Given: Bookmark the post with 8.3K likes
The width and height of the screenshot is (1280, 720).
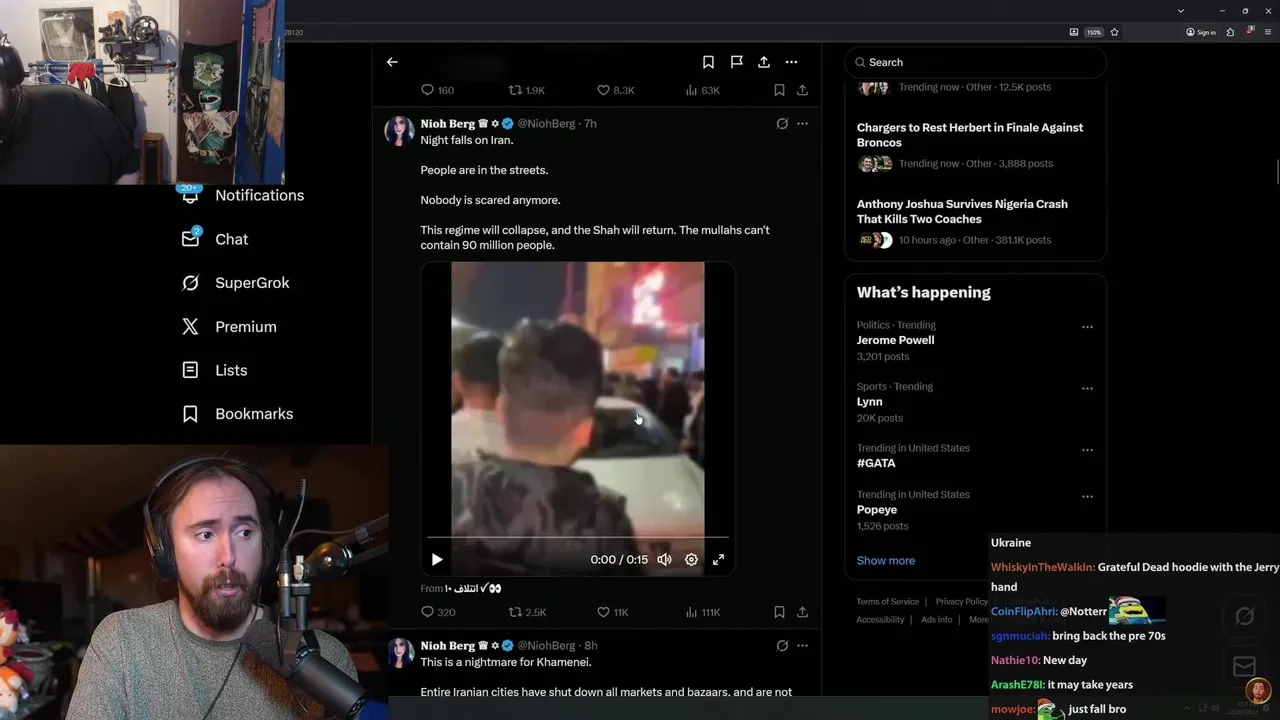Looking at the screenshot, I should coord(779,90).
